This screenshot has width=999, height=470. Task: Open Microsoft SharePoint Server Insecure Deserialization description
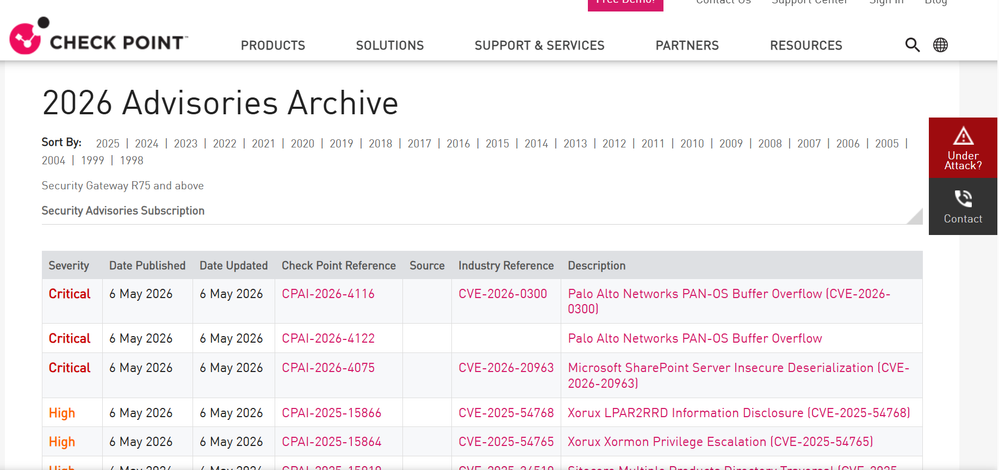click(738, 376)
